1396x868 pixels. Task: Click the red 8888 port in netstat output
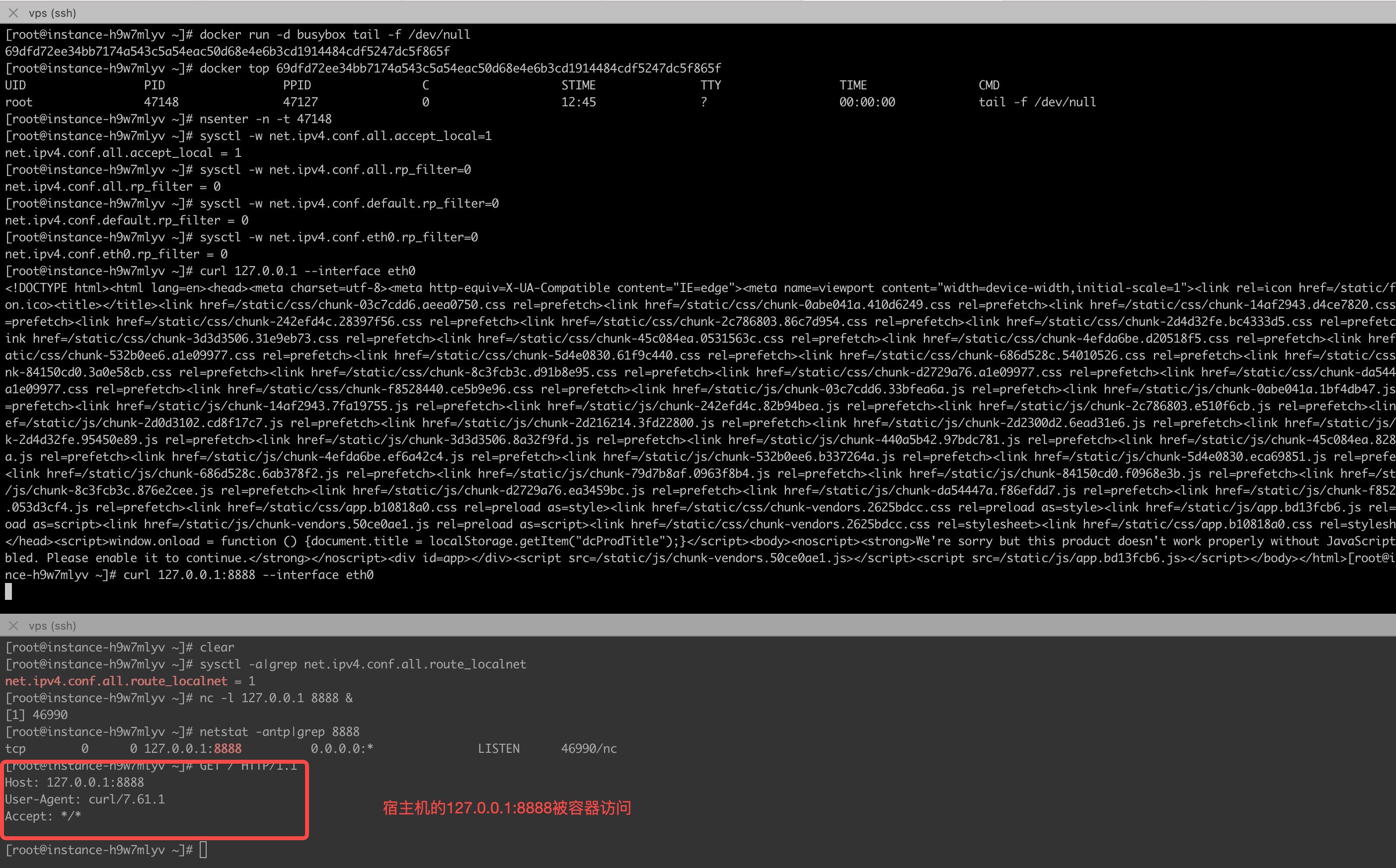(228, 749)
